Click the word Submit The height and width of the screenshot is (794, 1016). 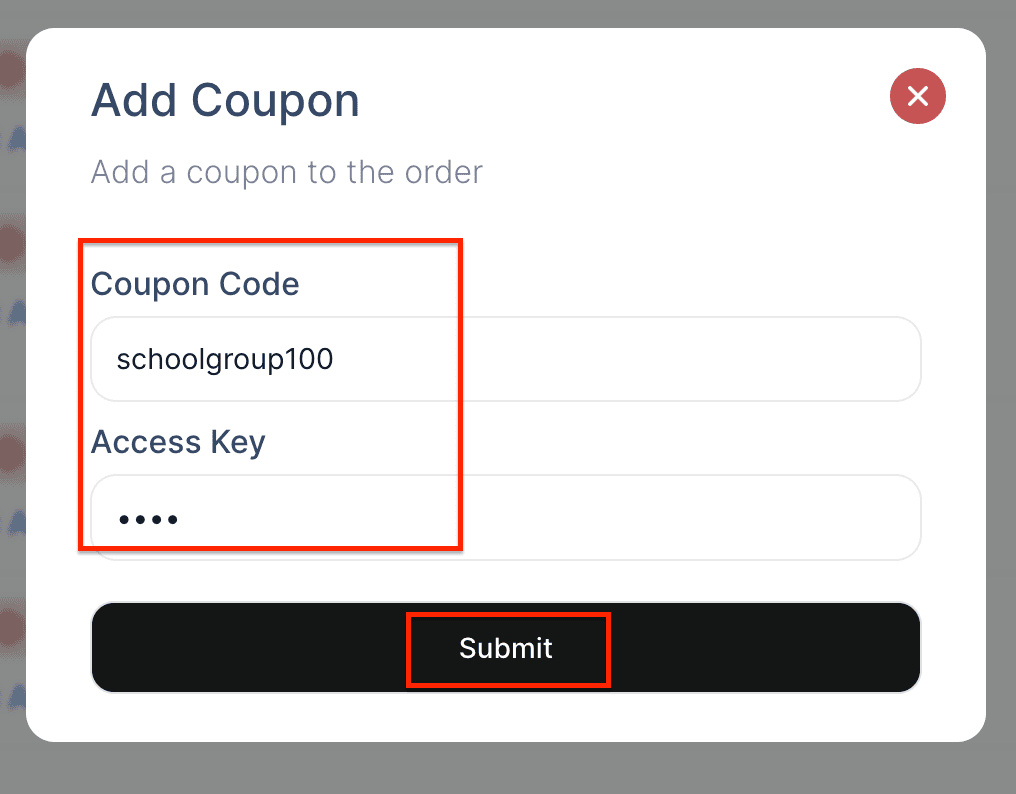tap(505, 648)
